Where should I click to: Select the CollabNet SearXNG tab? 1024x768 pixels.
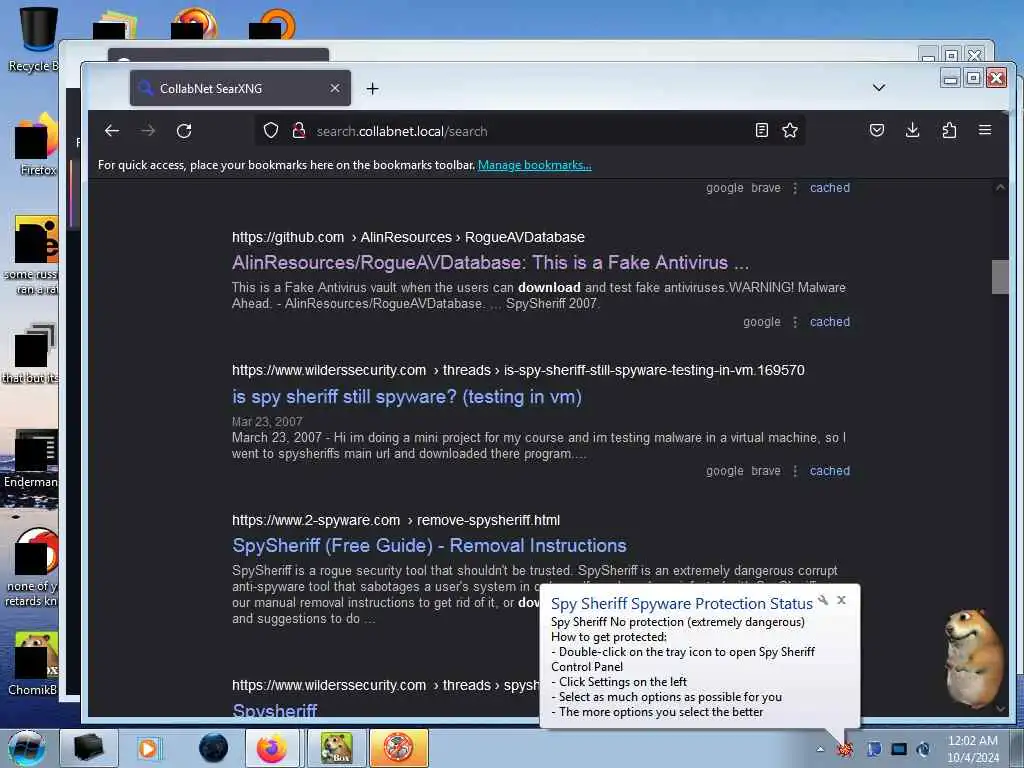pyautogui.click(x=240, y=88)
